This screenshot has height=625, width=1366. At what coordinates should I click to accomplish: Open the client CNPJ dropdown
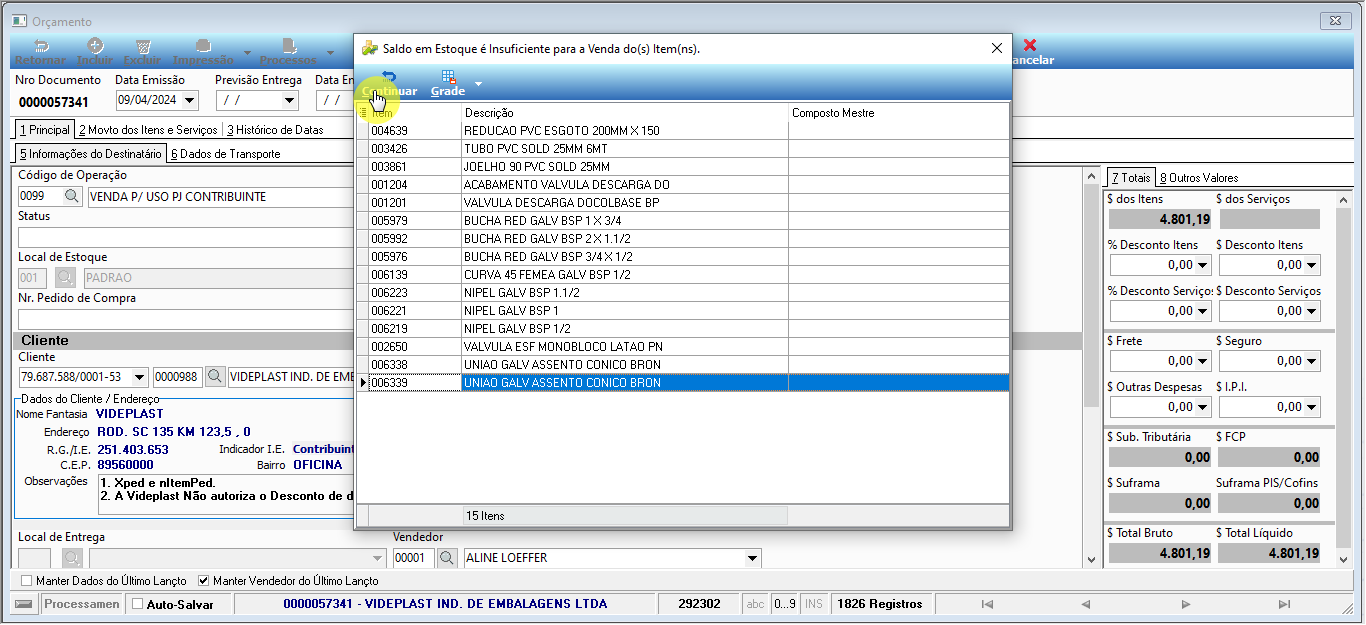141,377
